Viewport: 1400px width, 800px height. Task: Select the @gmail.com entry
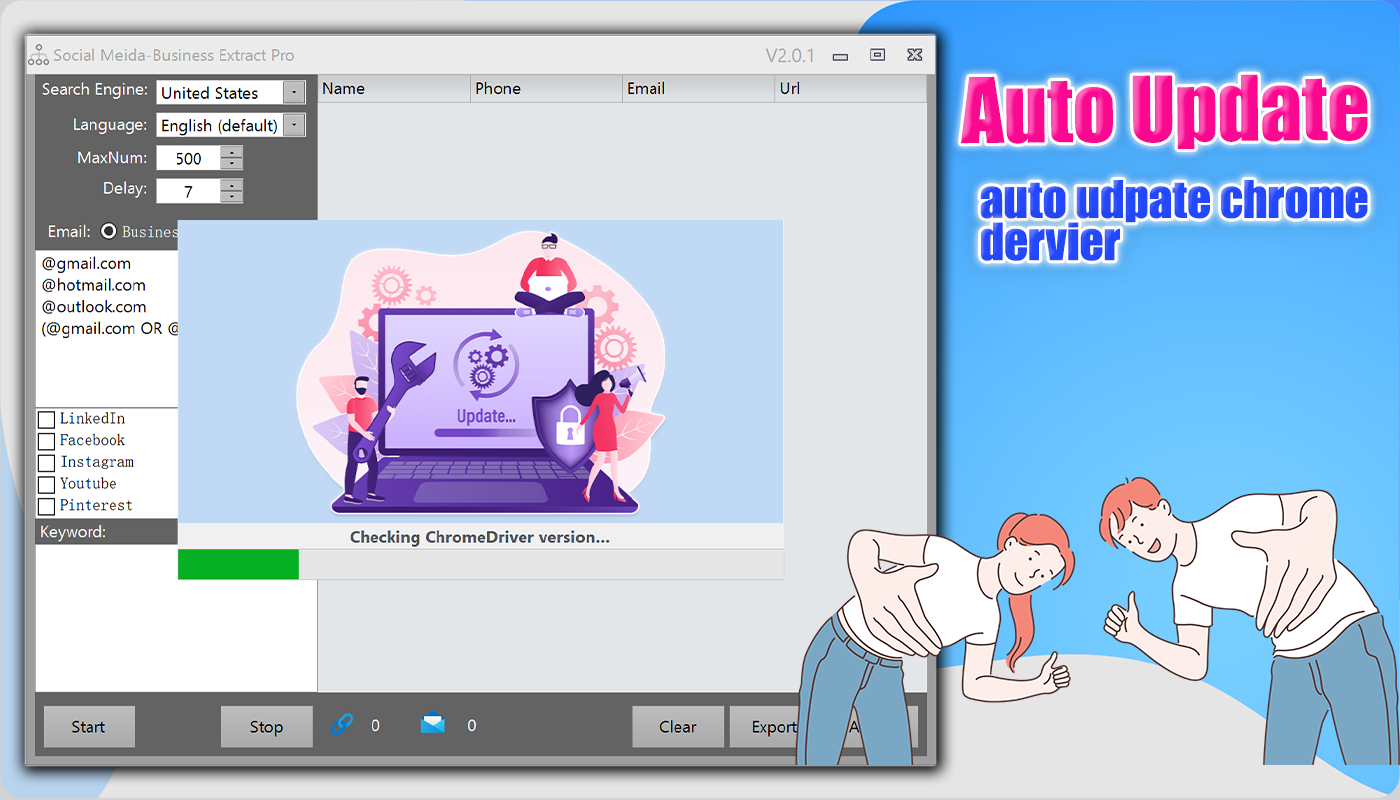86,263
